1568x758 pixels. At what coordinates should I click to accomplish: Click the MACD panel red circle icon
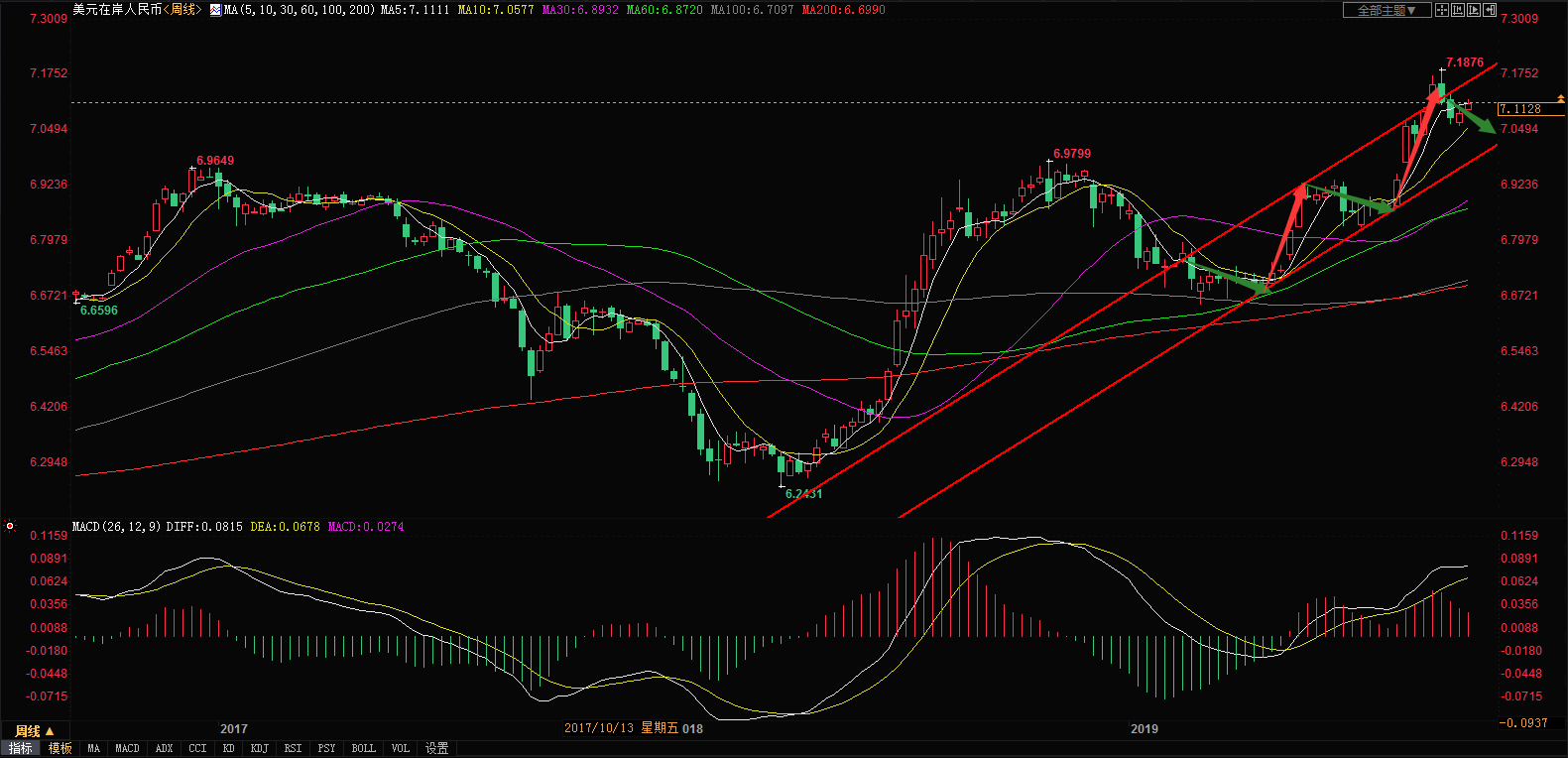click(10, 526)
